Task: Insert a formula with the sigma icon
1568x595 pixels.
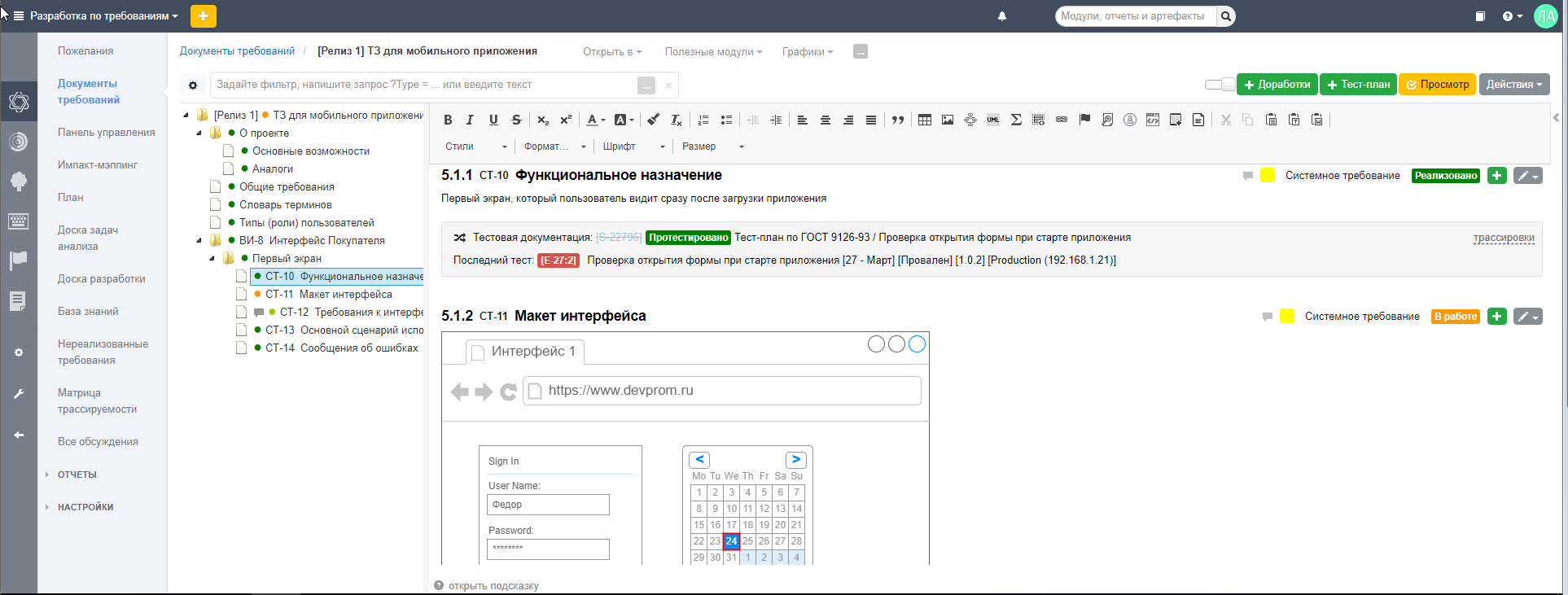Action: 1016,120
